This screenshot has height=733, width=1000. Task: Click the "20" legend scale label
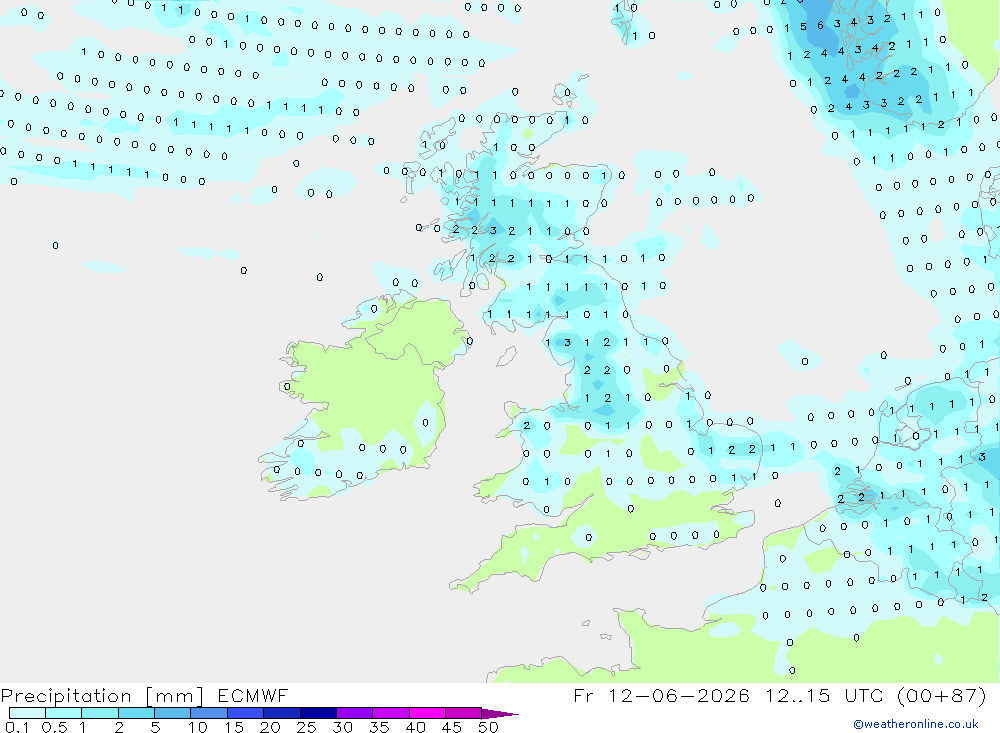click(x=270, y=727)
